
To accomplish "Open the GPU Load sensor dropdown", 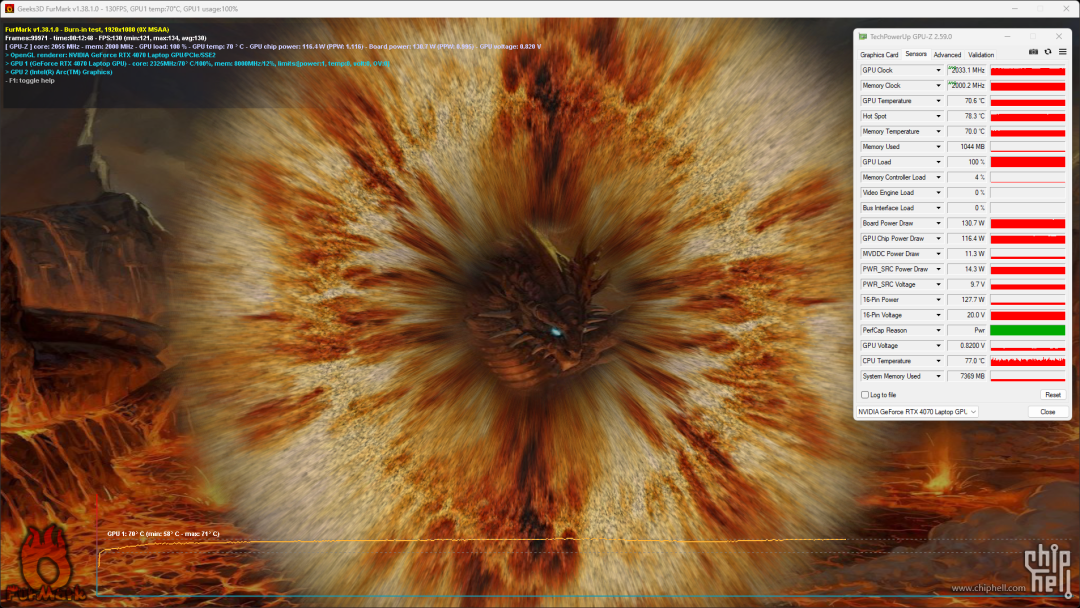I will [x=938, y=162].
